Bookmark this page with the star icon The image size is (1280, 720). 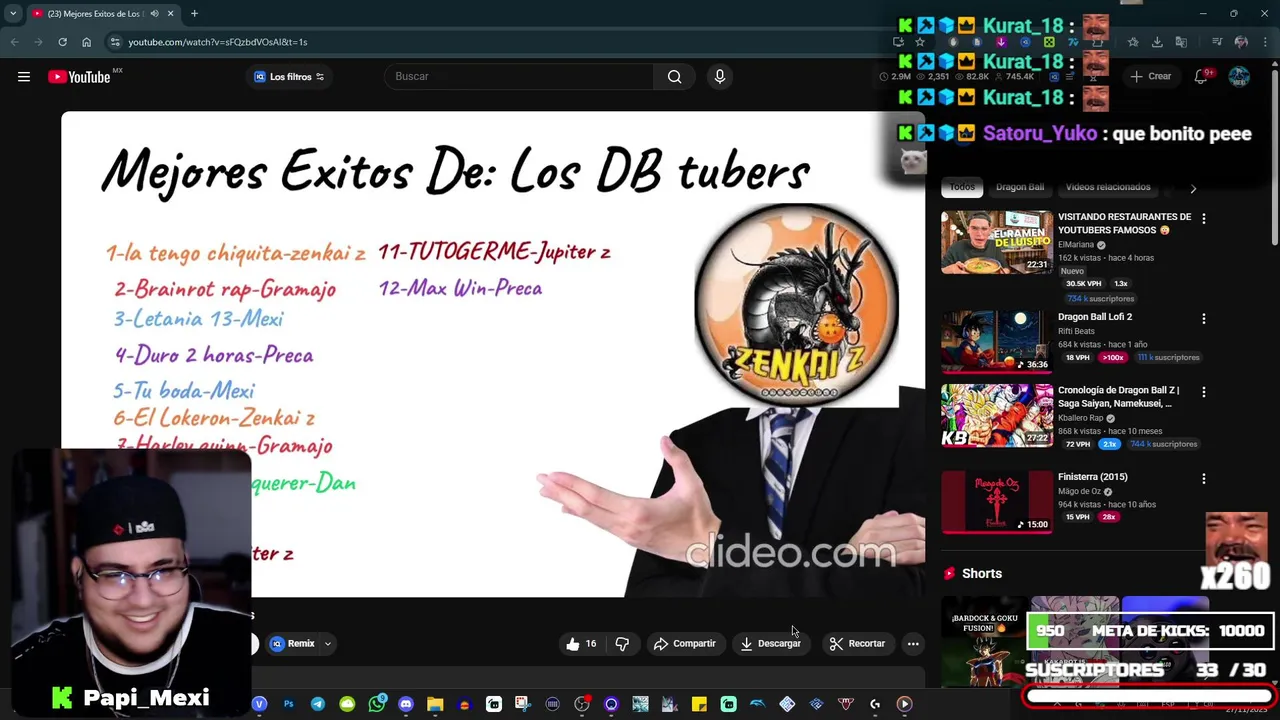point(920,42)
